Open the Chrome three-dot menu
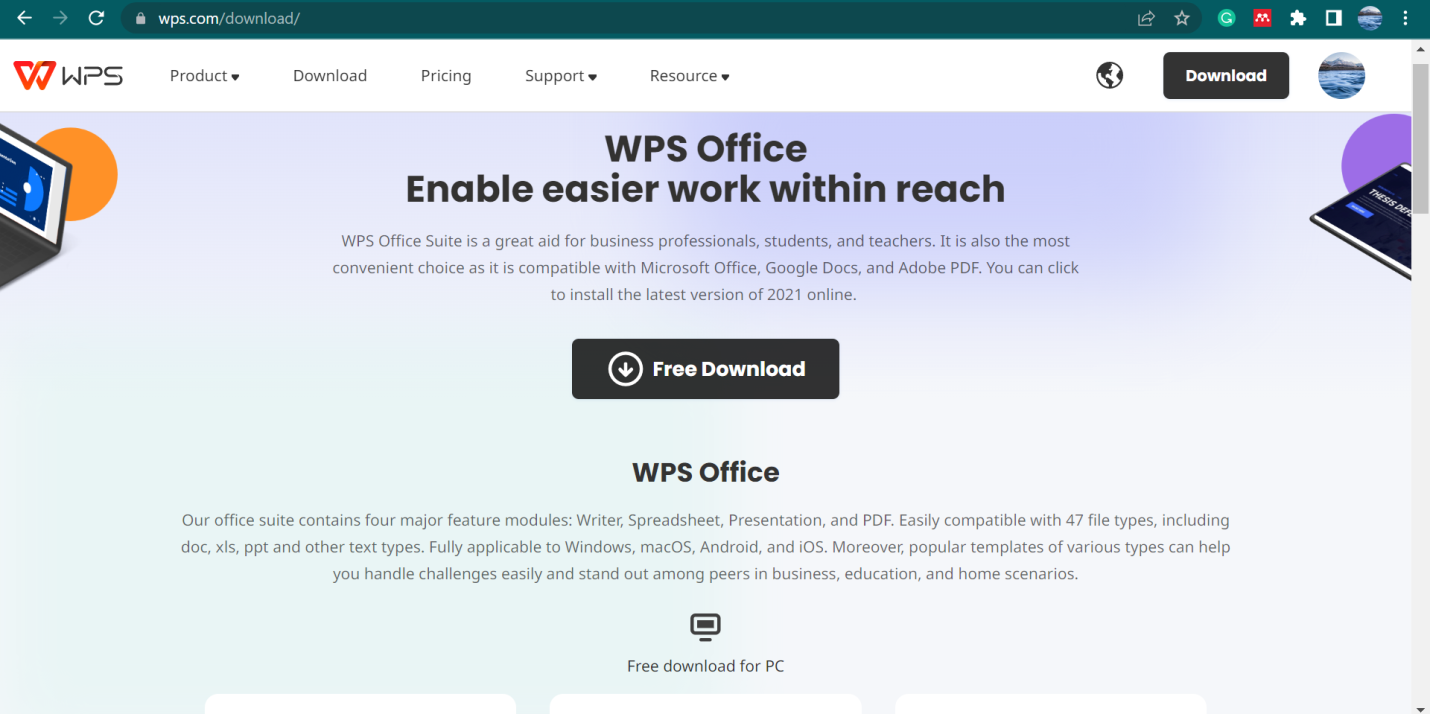Image resolution: width=1430 pixels, height=714 pixels. (x=1405, y=18)
